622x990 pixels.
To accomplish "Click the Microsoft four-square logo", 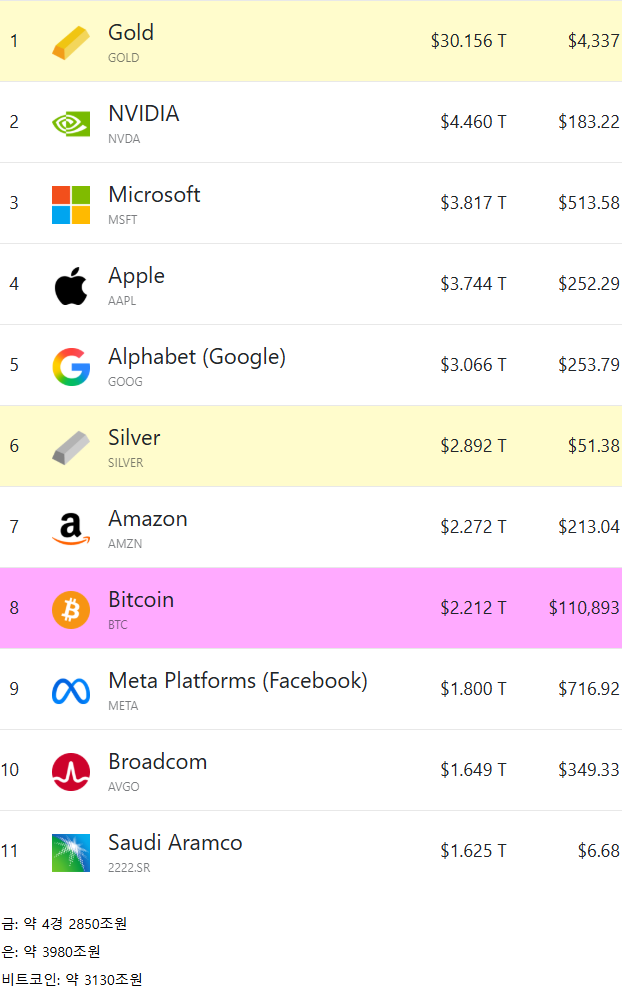I will pyautogui.click(x=70, y=204).
